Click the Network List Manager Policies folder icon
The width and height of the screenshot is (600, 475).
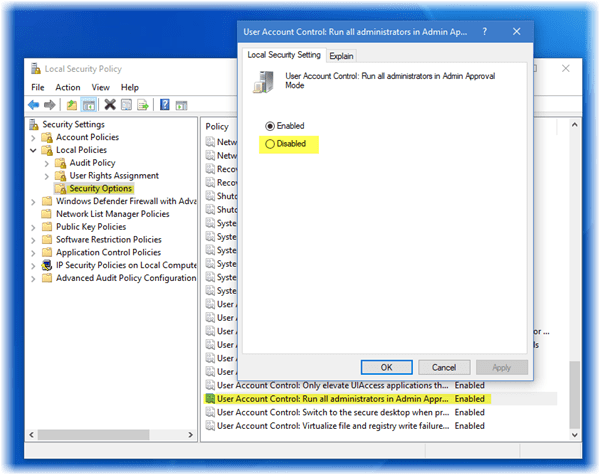(x=47, y=214)
